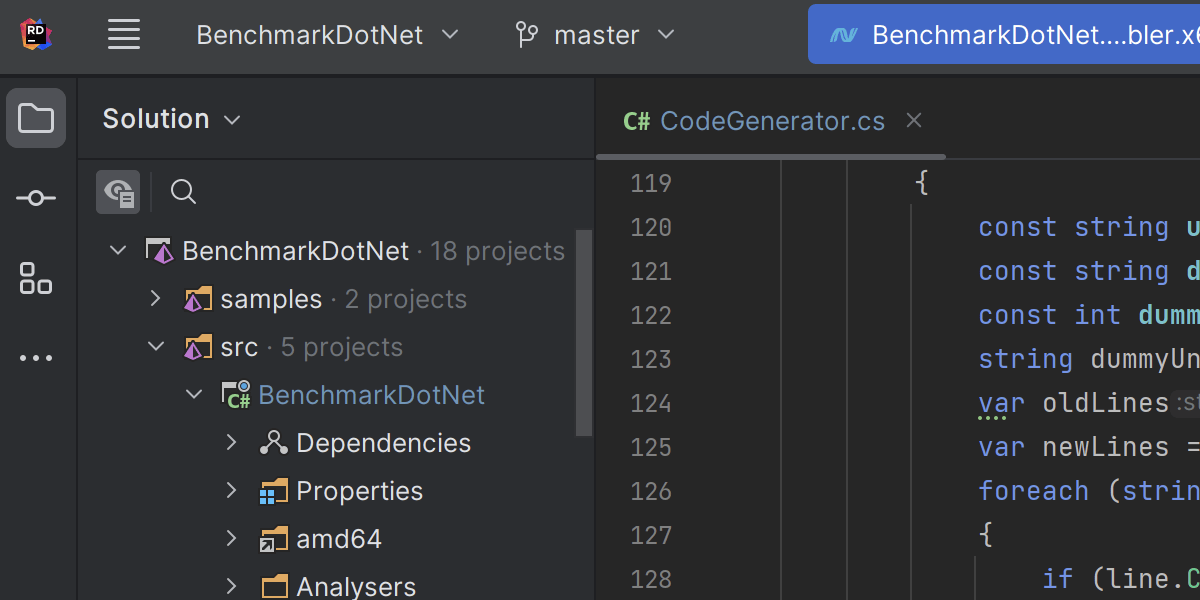1200x600 pixels.
Task: Close the CodeGenerator.cs tab
Action: [x=913, y=121]
